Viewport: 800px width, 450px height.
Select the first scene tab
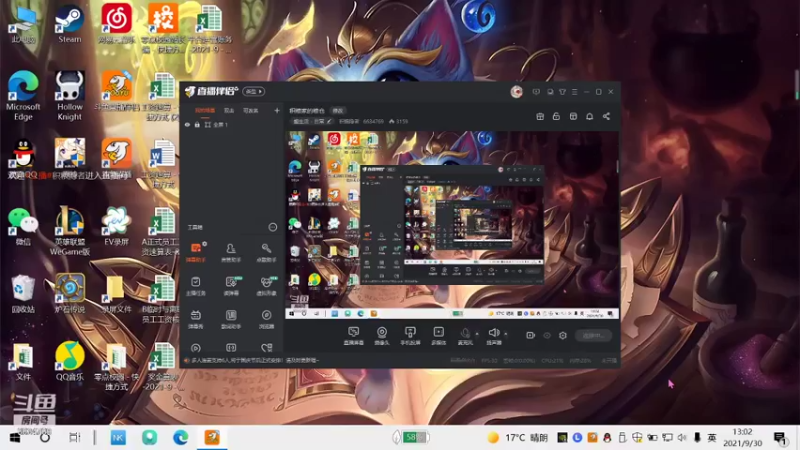pyautogui.click(x=205, y=110)
